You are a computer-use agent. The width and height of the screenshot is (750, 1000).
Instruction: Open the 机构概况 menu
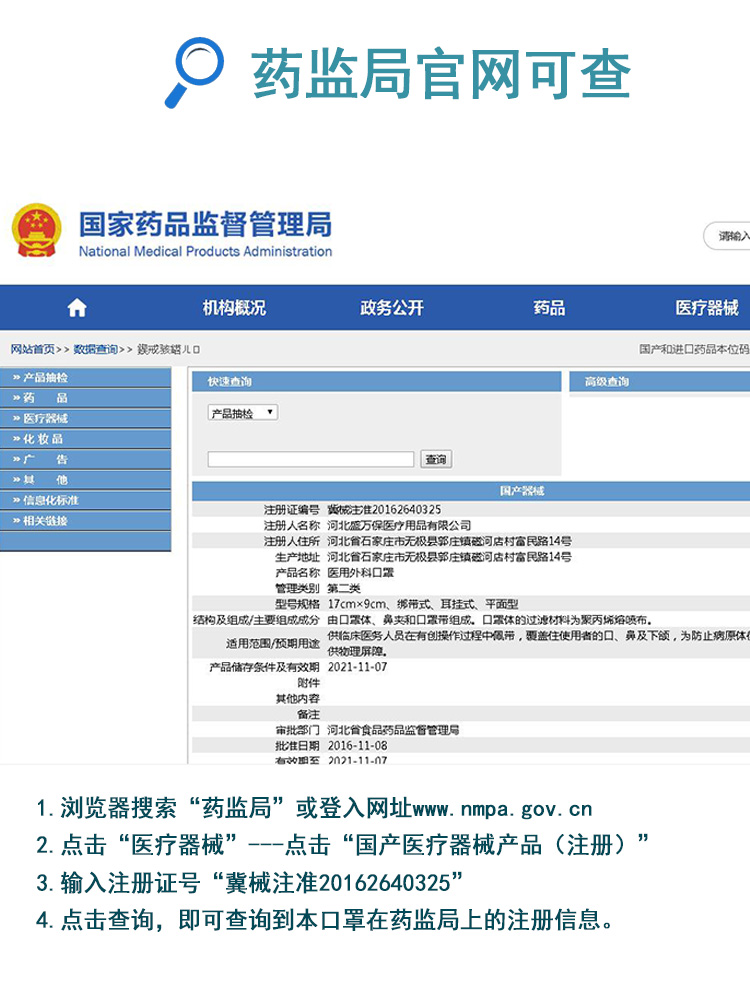[234, 308]
